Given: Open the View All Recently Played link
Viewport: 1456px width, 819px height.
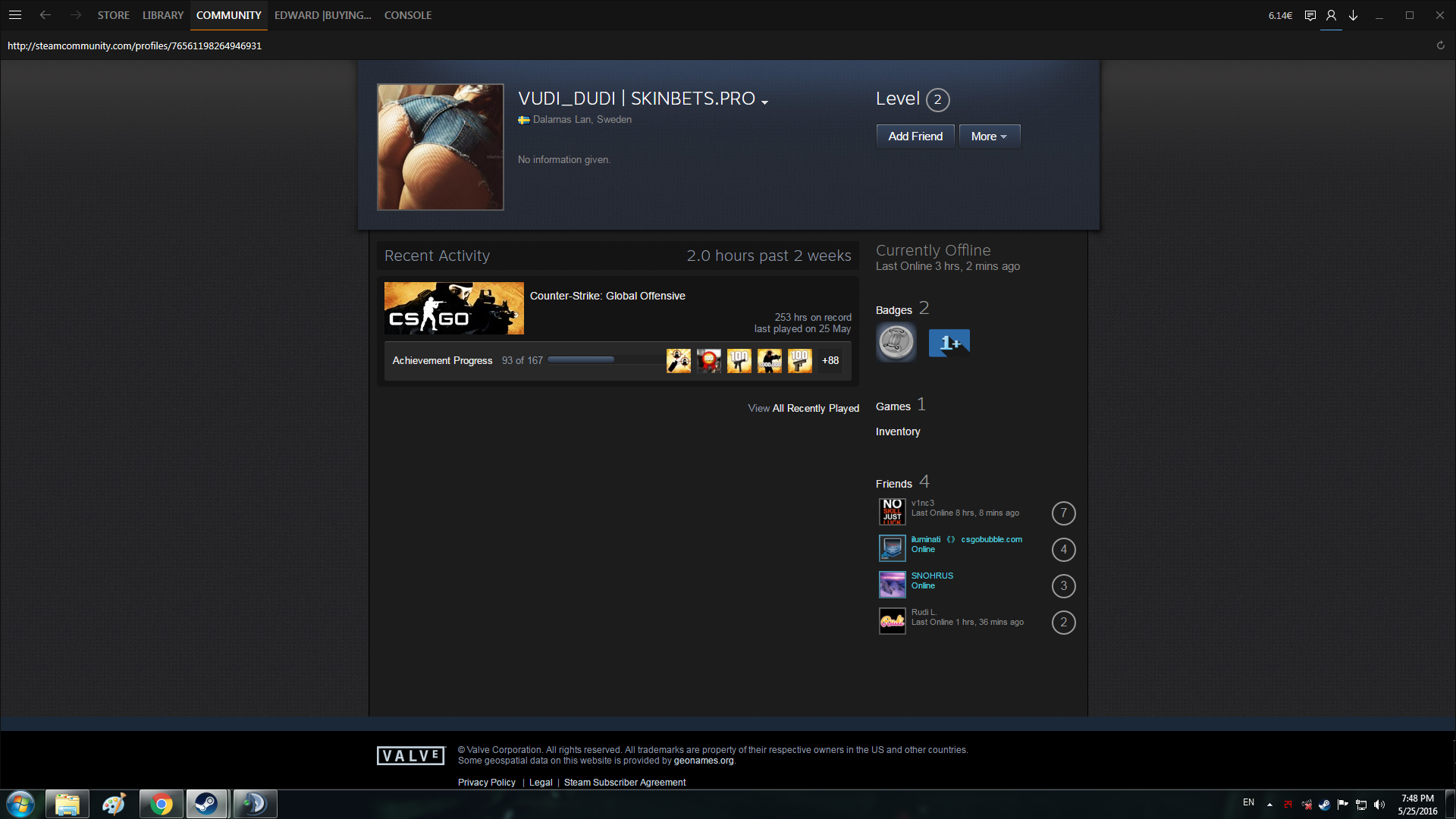Looking at the screenshot, I should click(803, 408).
